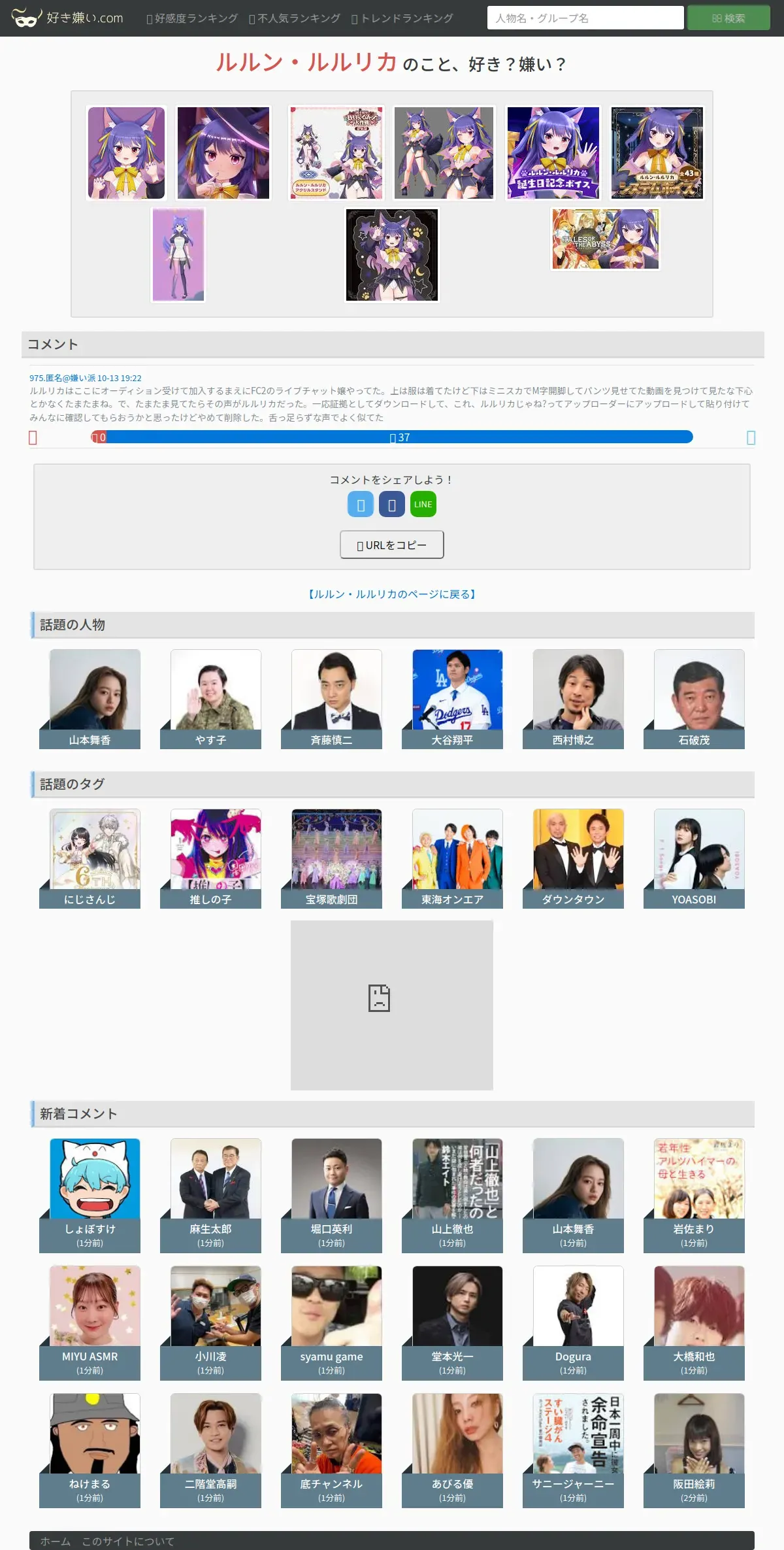Click the broken ad placeholder image
The image size is (784, 1550).
[x=392, y=1005]
